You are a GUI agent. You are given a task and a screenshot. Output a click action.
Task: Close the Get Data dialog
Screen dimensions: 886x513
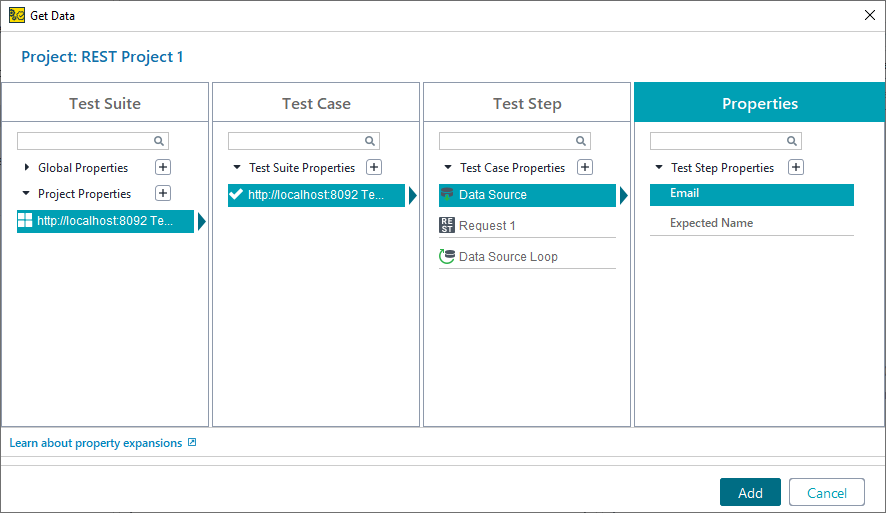870,15
